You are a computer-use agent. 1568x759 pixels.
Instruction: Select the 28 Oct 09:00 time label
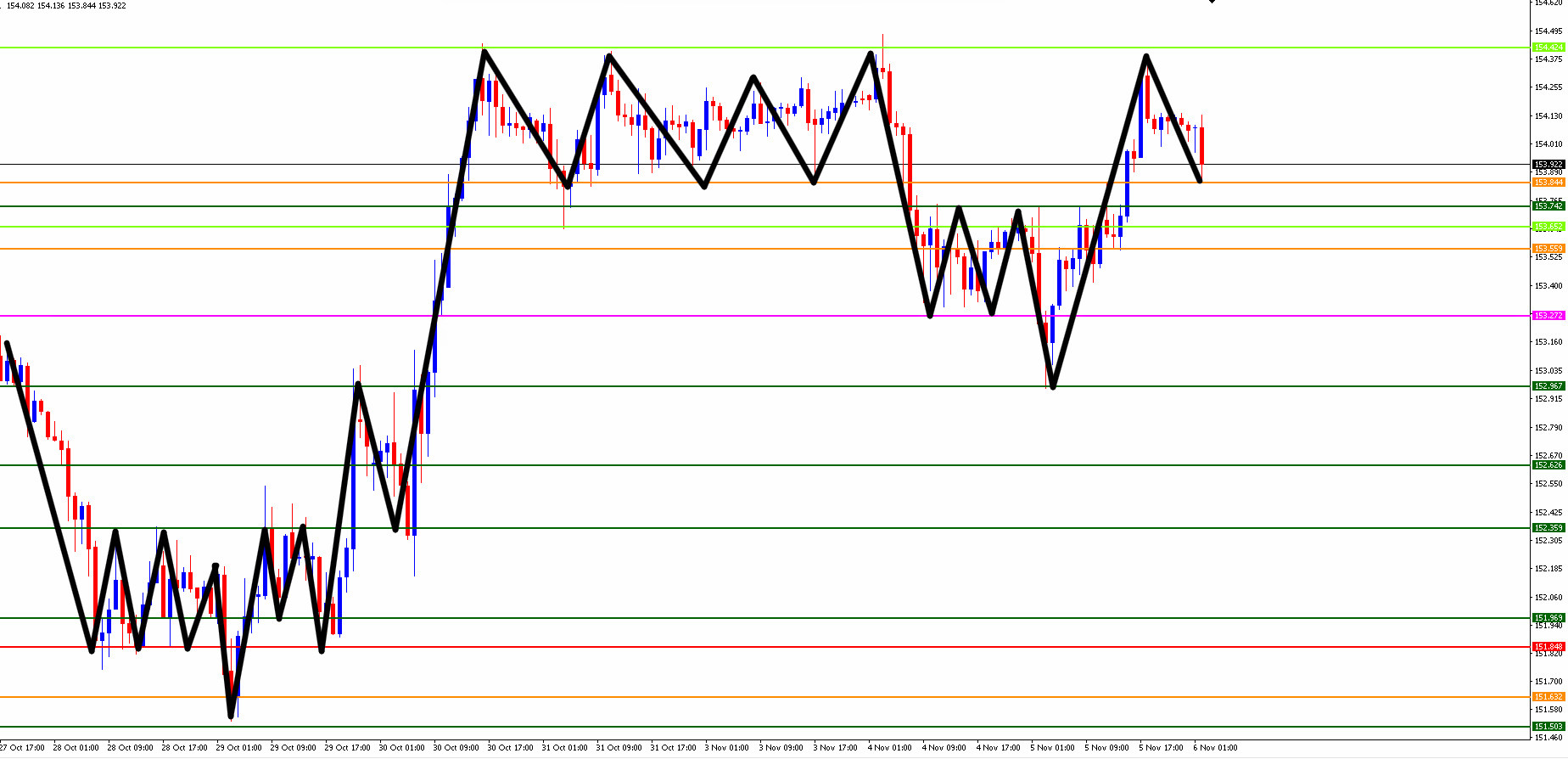(x=130, y=748)
